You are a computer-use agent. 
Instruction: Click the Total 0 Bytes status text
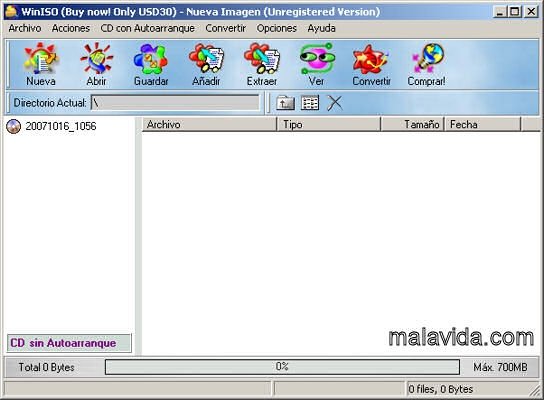[46, 367]
